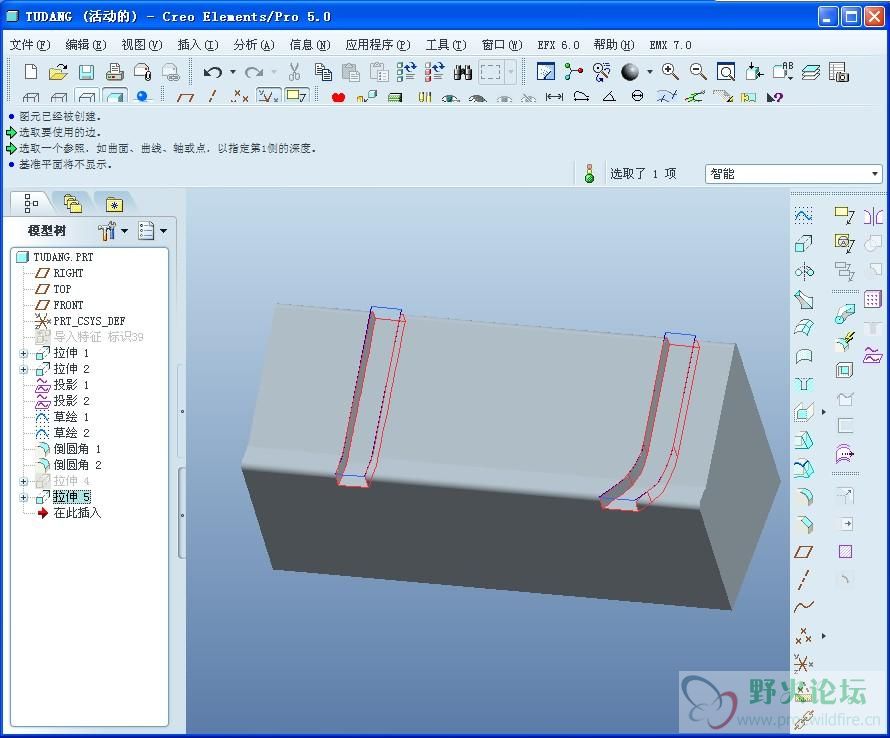Viewport: 890px width, 738px height.
Task: Create a datum coordinate system
Action: pyautogui.click(x=803, y=662)
